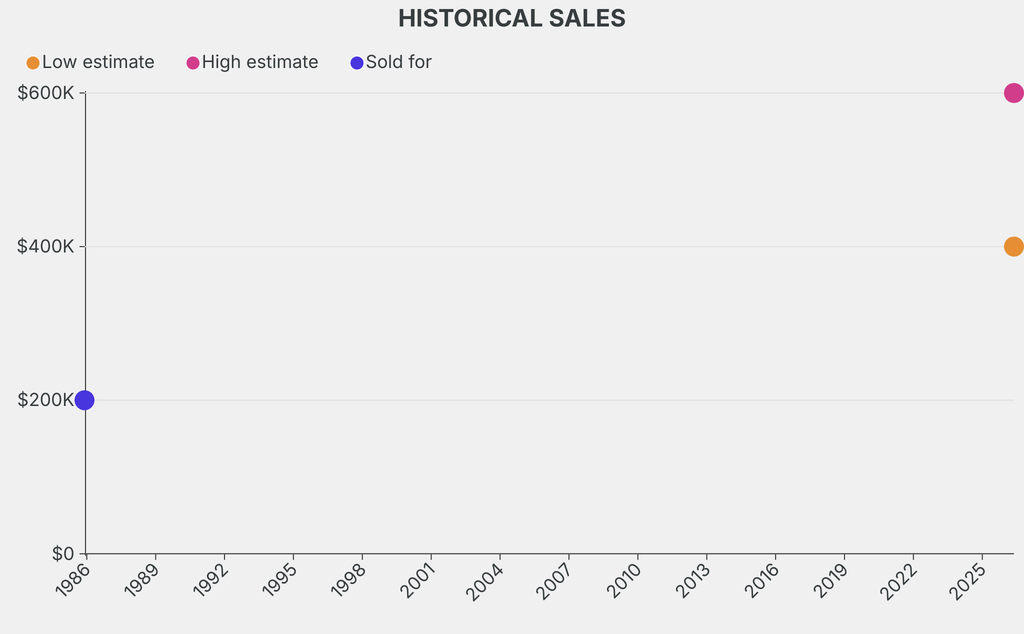The height and width of the screenshot is (634, 1024).
Task: Toggle the High estimate series label
Action: 260,62
